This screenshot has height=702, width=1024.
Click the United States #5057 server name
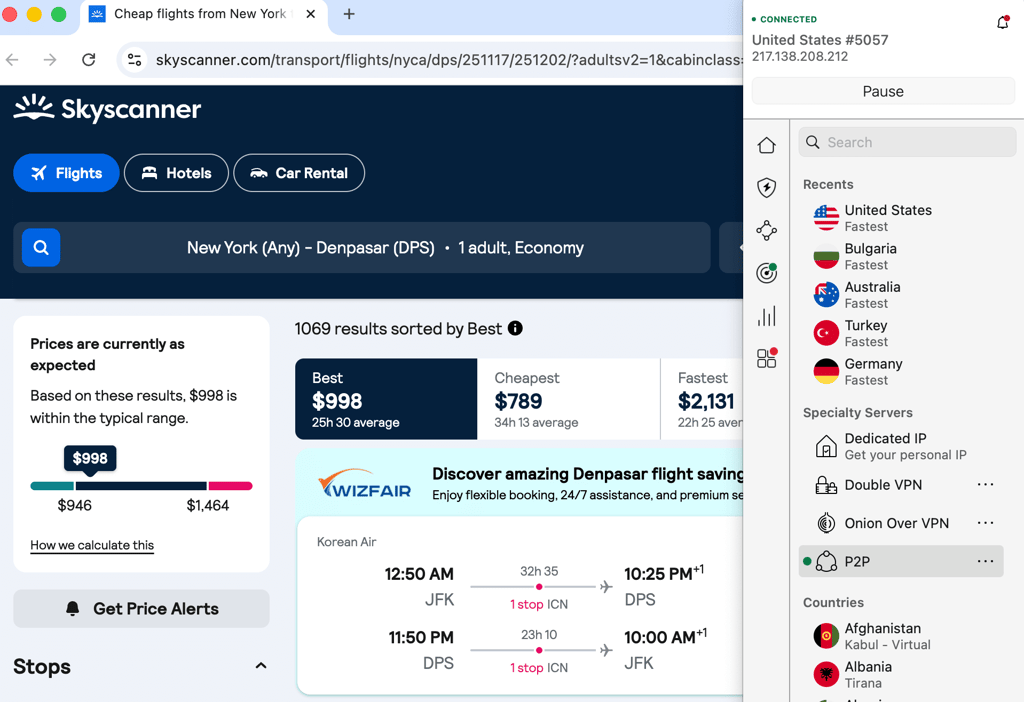click(x=820, y=40)
